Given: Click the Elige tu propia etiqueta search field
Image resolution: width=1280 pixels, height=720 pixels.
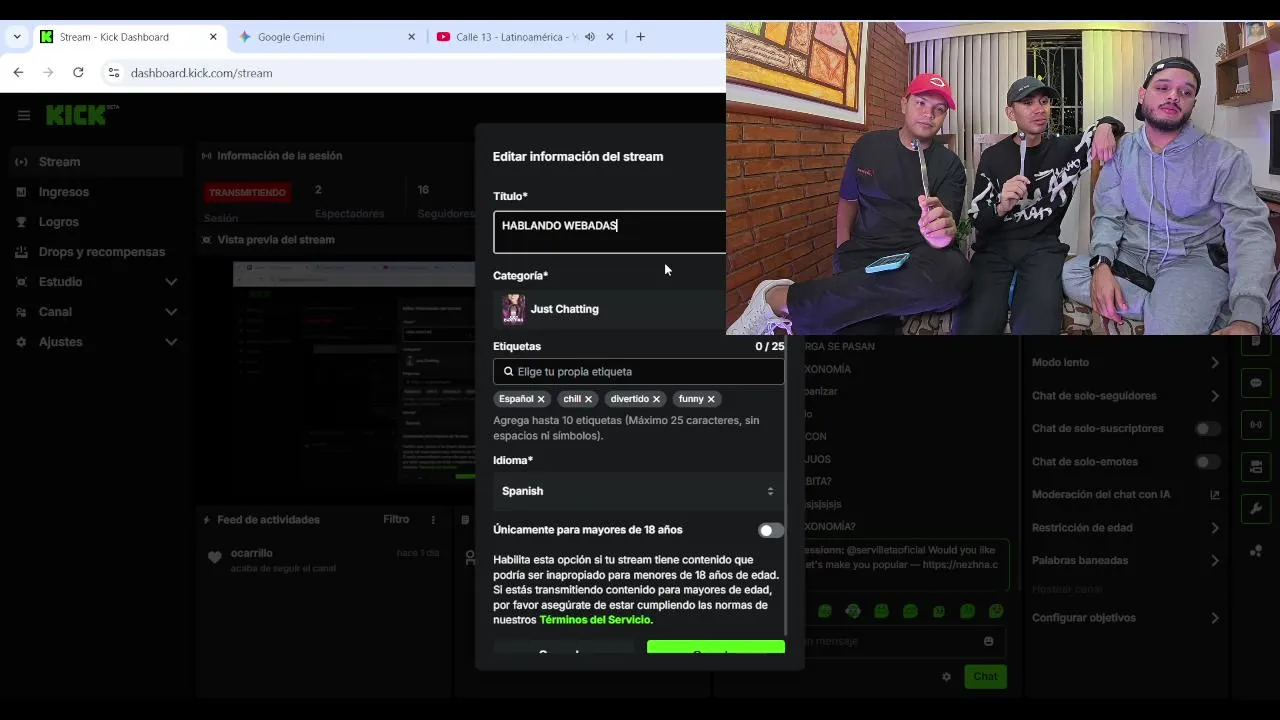Looking at the screenshot, I should click(x=638, y=372).
